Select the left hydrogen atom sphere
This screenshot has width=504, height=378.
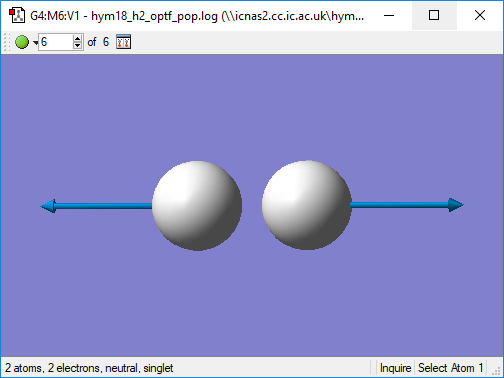[197, 206]
